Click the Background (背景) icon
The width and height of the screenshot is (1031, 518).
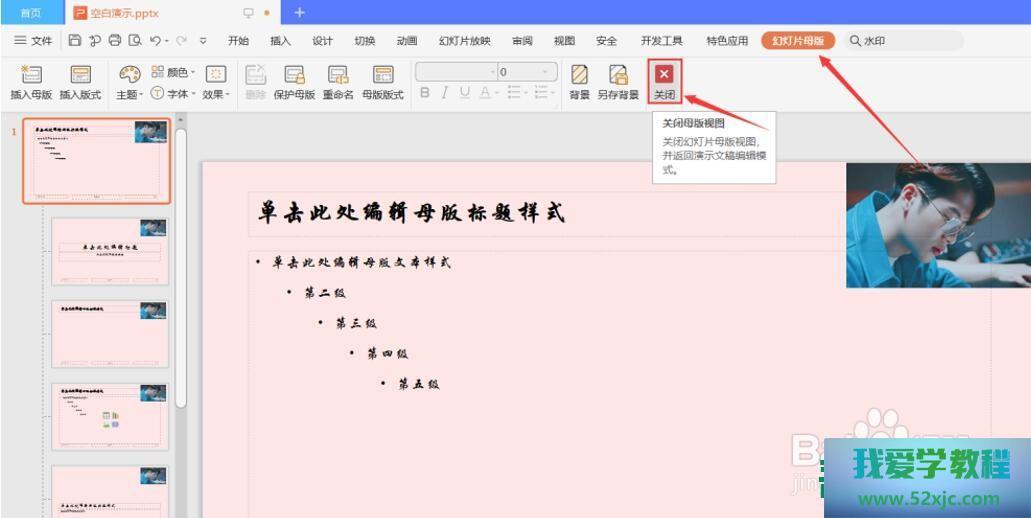[579, 75]
